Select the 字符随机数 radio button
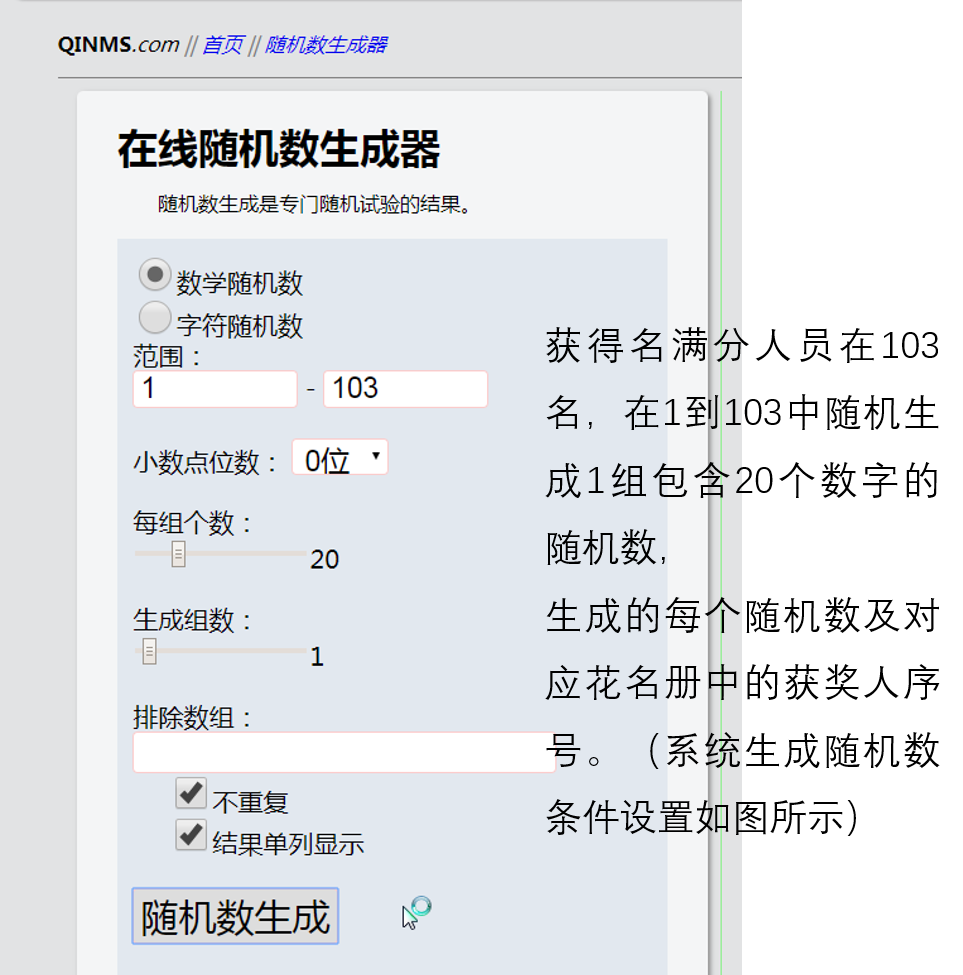The image size is (963, 975). tap(155, 317)
